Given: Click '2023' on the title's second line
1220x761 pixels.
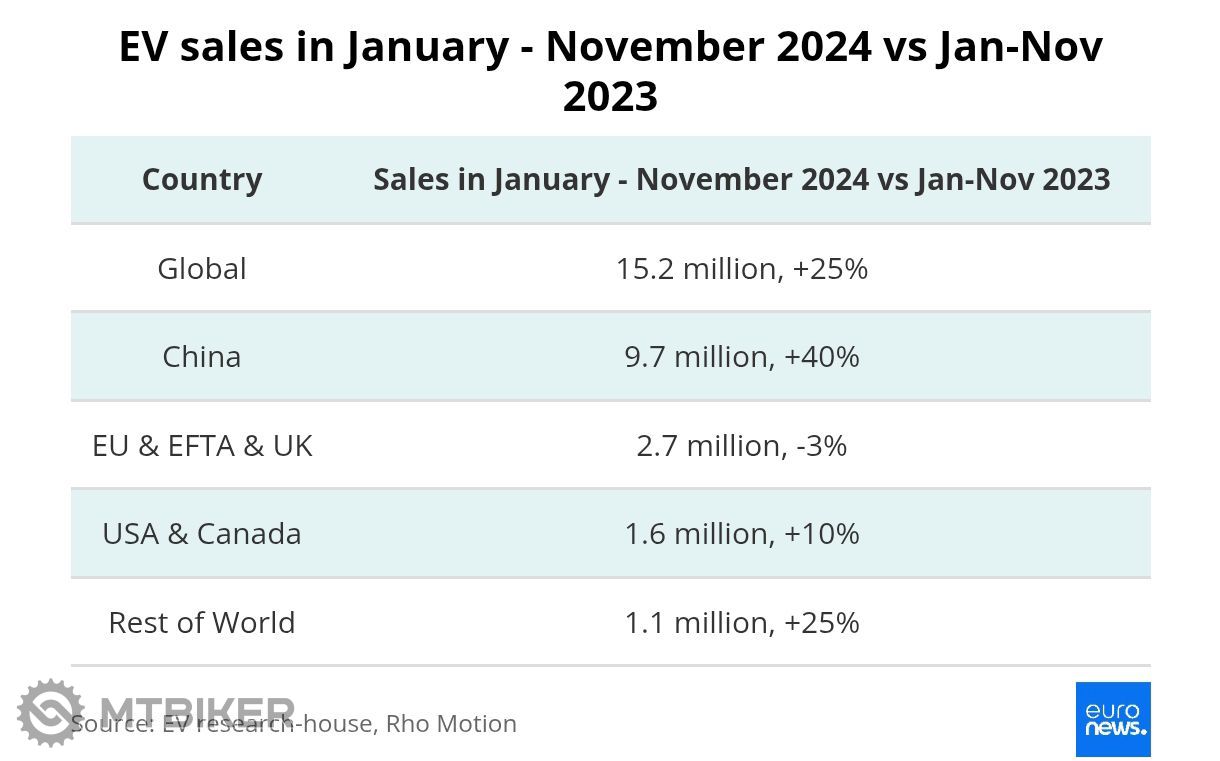Looking at the screenshot, I should [x=610, y=97].
